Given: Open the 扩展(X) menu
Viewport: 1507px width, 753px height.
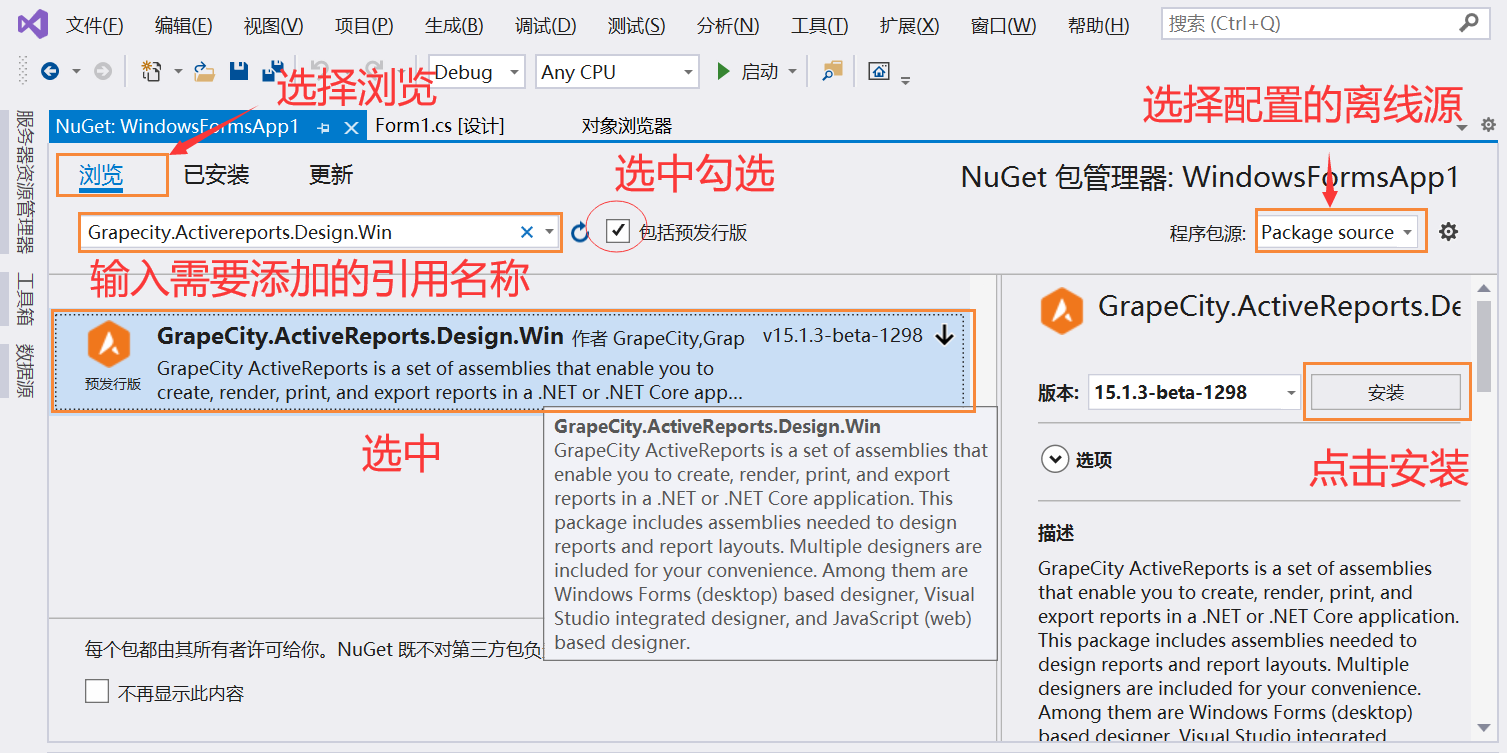Looking at the screenshot, I should pyautogui.click(x=909, y=25).
